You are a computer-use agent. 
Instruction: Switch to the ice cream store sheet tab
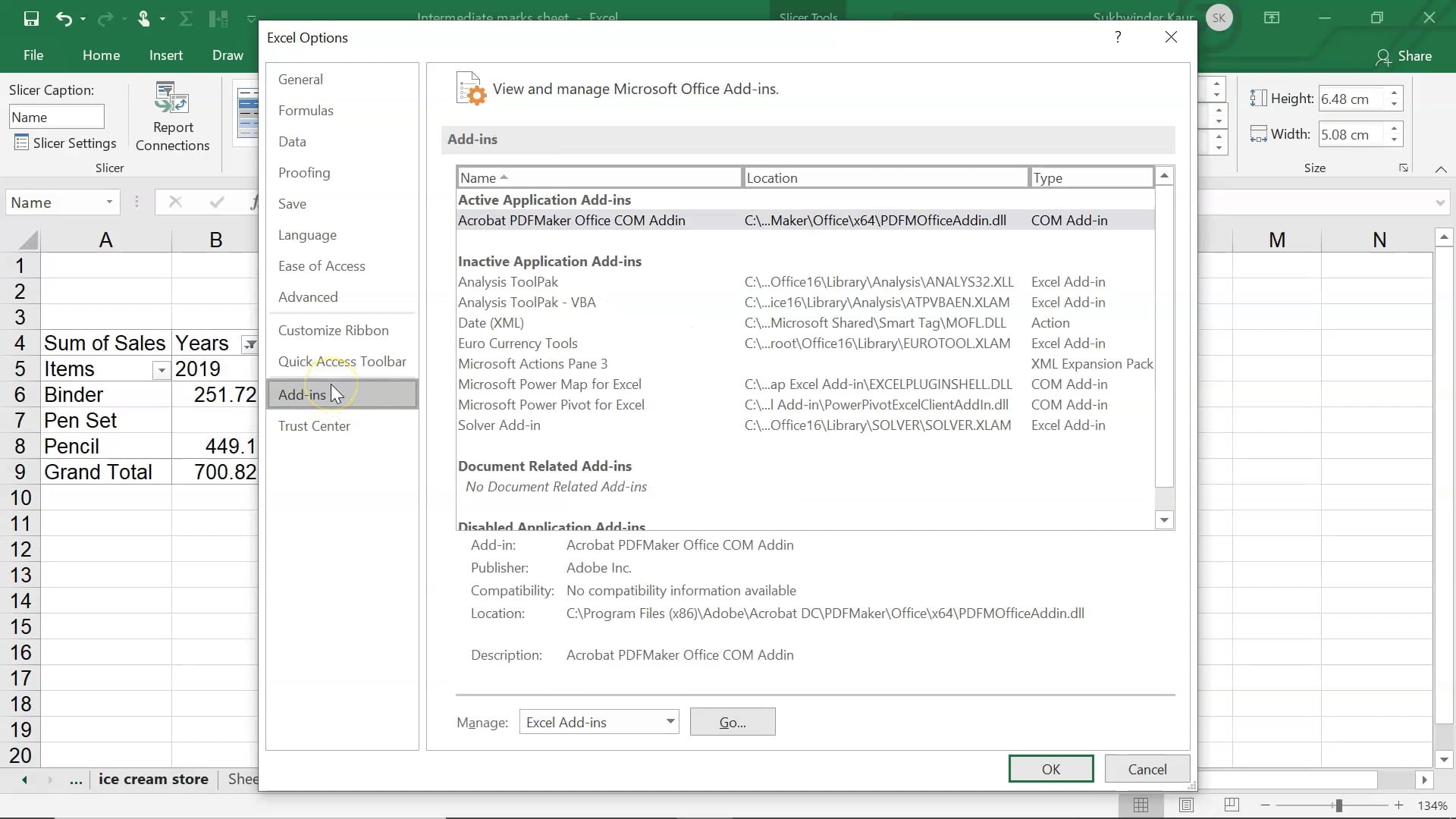(153, 779)
